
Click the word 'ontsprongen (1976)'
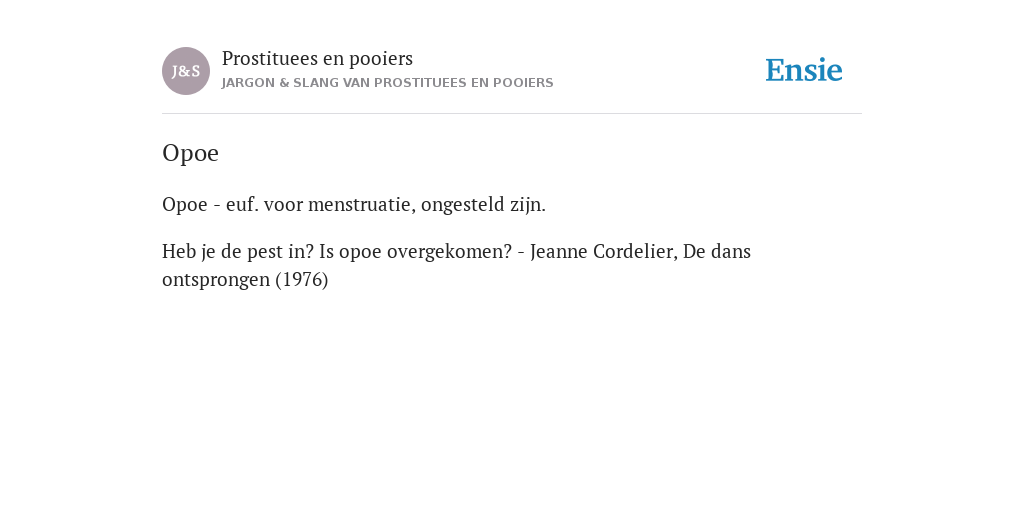click(245, 280)
